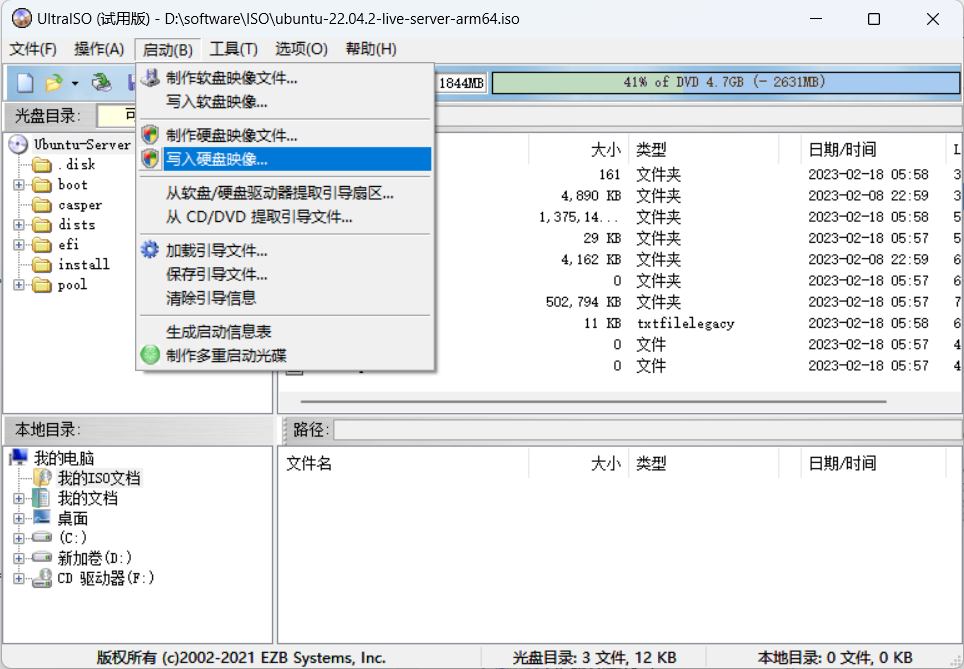Click the shield icon beside 制作硬盘映像文件
Image resolution: width=964 pixels, height=669 pixels.
[x=150, y=135]
